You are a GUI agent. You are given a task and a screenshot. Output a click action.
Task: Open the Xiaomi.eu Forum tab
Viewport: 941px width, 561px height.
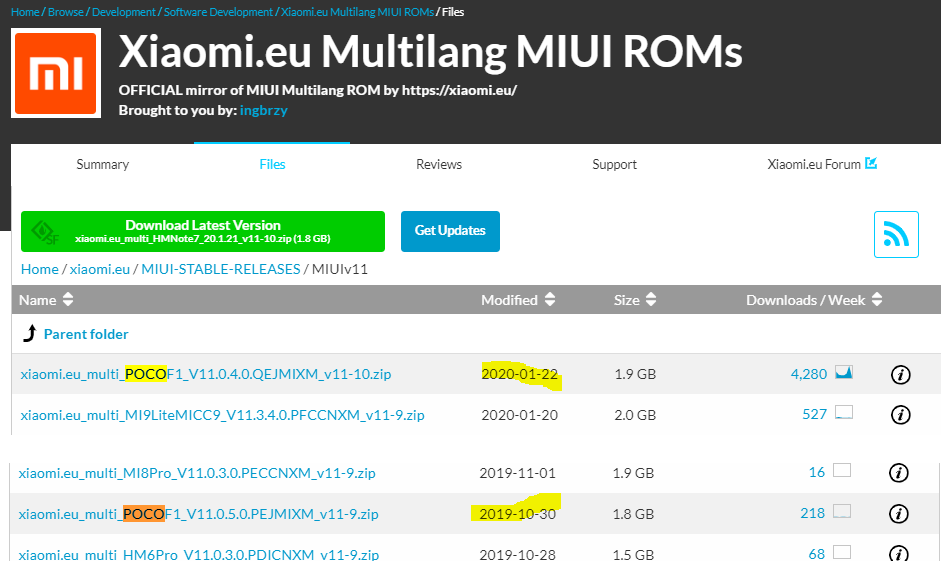click(x=814, y=164)
